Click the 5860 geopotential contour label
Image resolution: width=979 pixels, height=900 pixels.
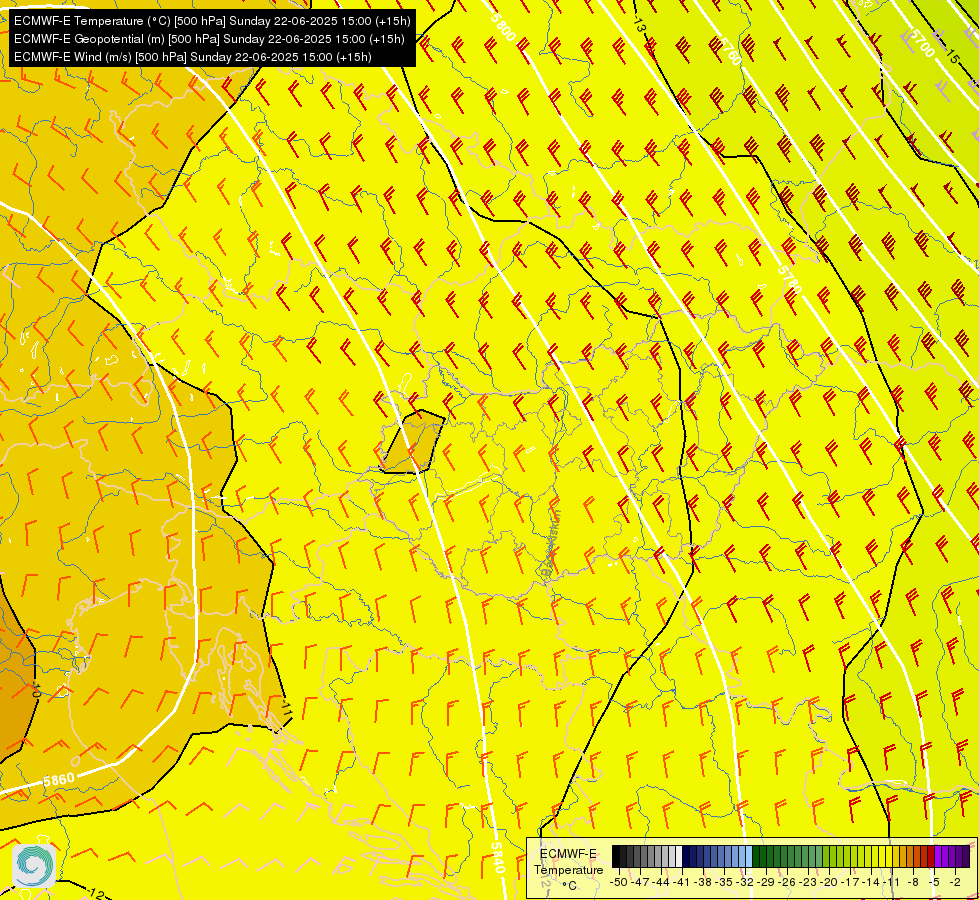click(59, 780)
